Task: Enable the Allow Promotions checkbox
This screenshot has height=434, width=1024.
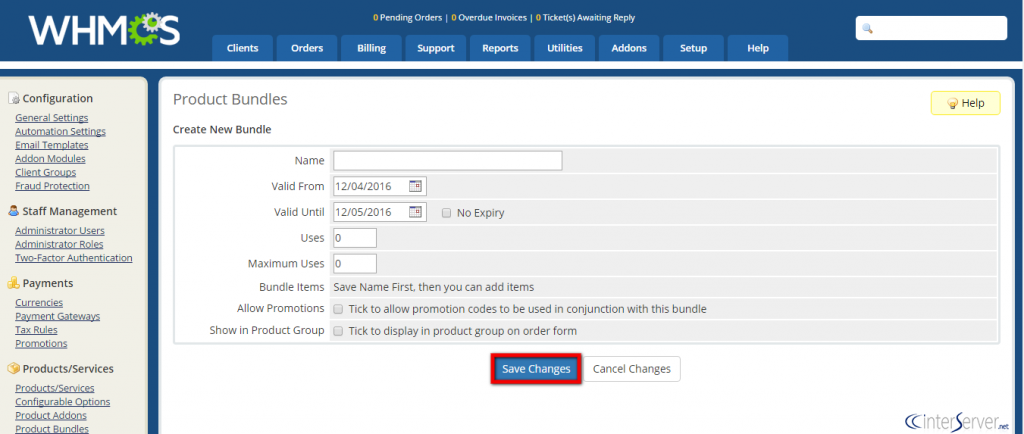Action: [338, 309]
